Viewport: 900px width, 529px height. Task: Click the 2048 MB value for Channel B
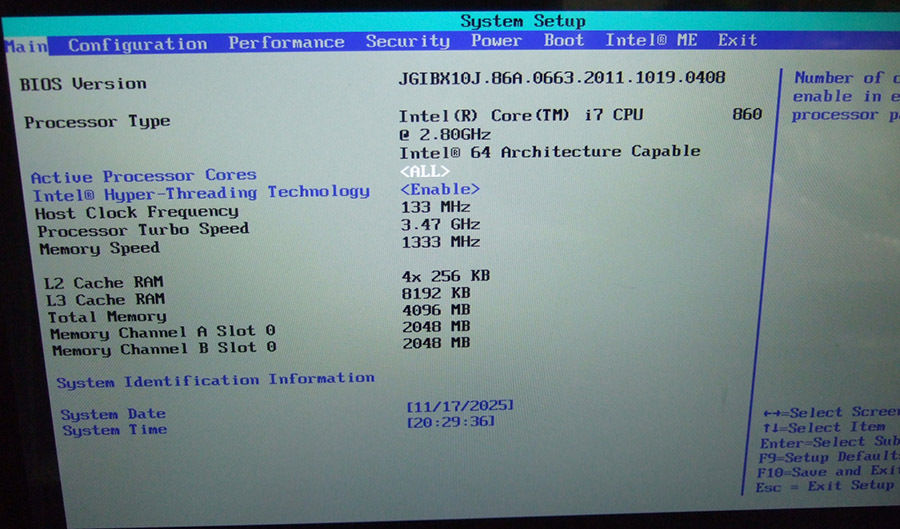[x=436, y=343]
